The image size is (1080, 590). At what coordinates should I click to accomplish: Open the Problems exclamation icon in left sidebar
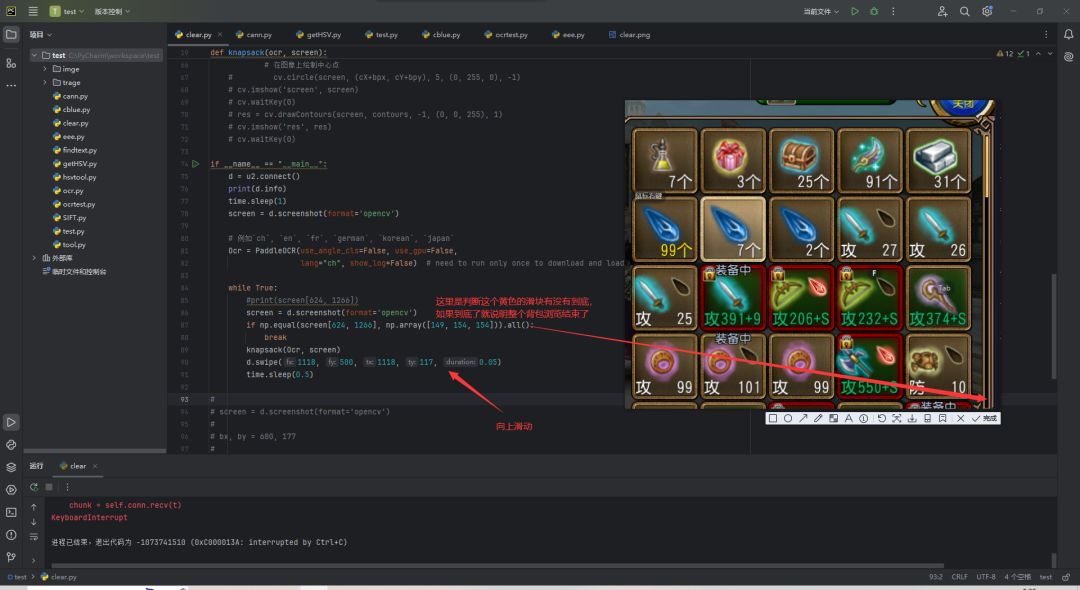tap(11, 535)
